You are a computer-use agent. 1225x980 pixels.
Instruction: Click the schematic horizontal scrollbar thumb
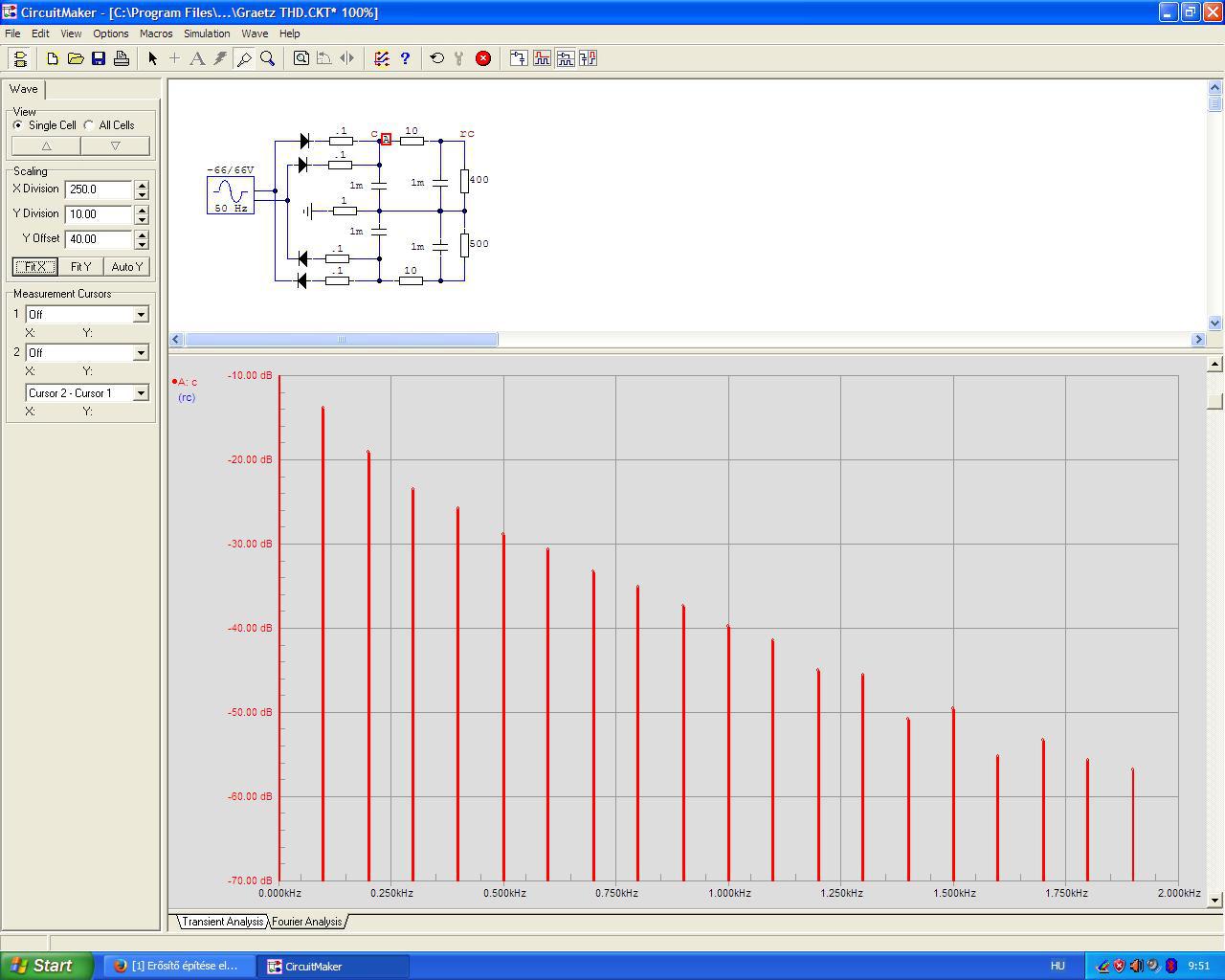(x=341, y=340)
